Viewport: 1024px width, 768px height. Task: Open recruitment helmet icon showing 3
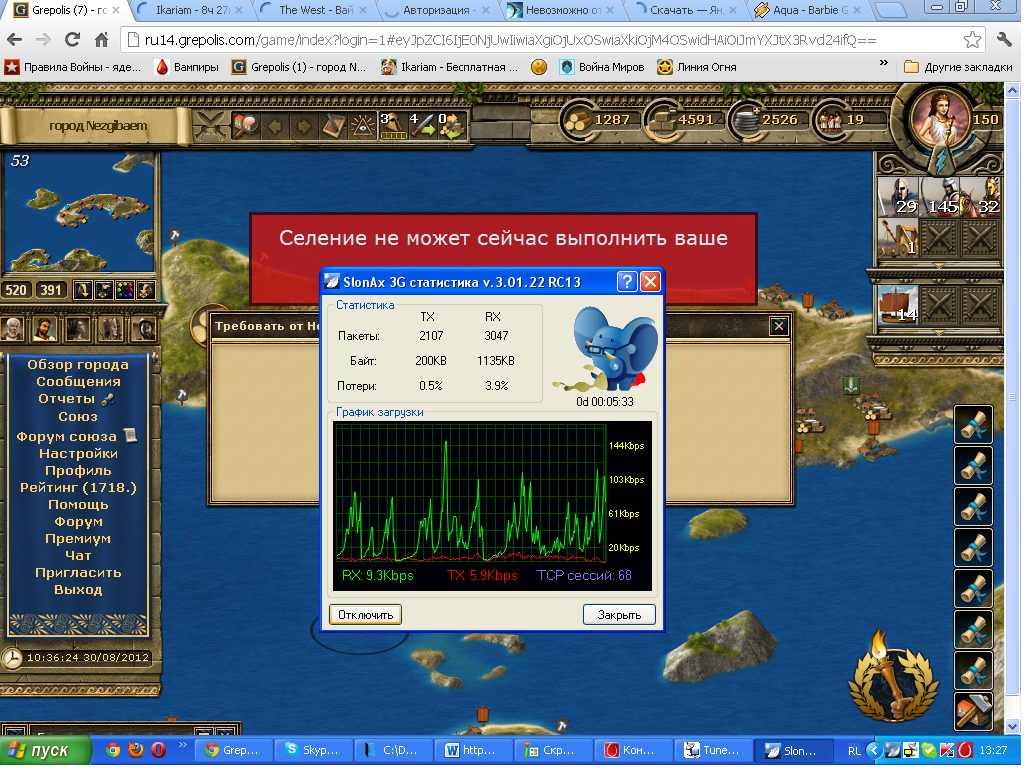pos(392,125)
